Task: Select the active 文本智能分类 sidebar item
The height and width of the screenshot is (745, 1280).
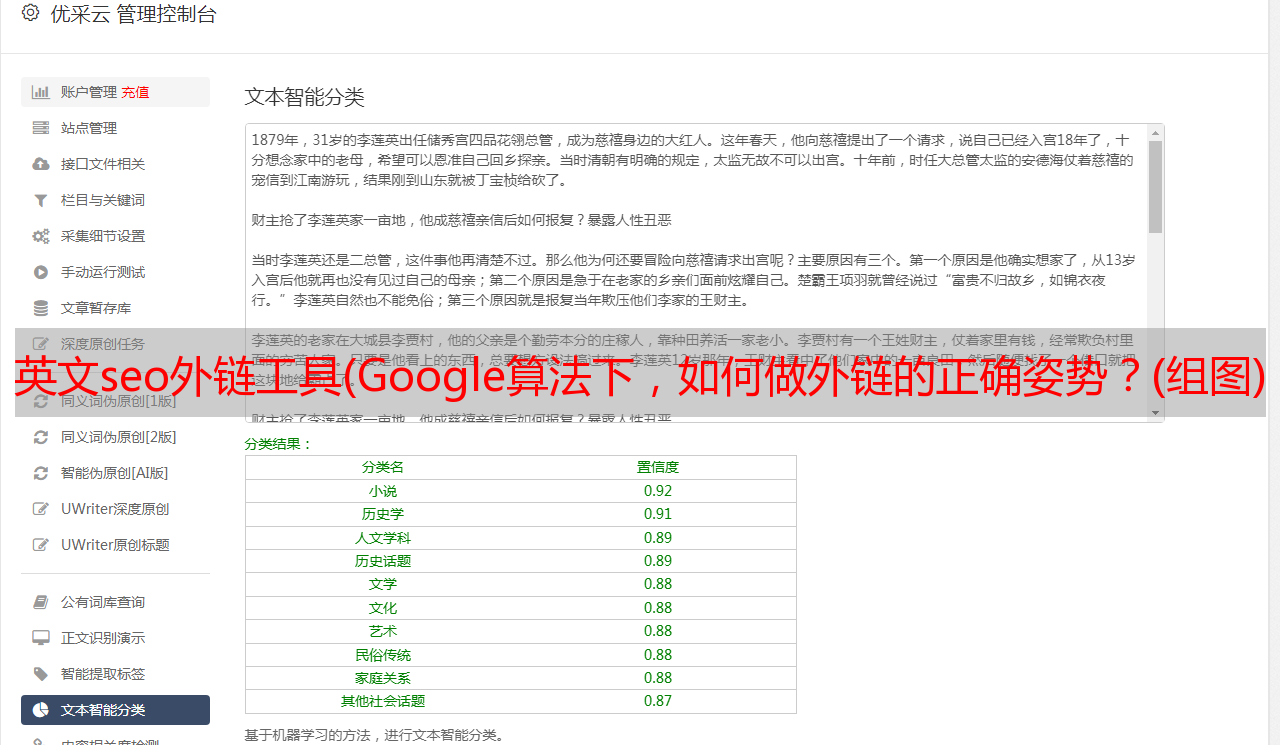Action: tap(115, 710)
